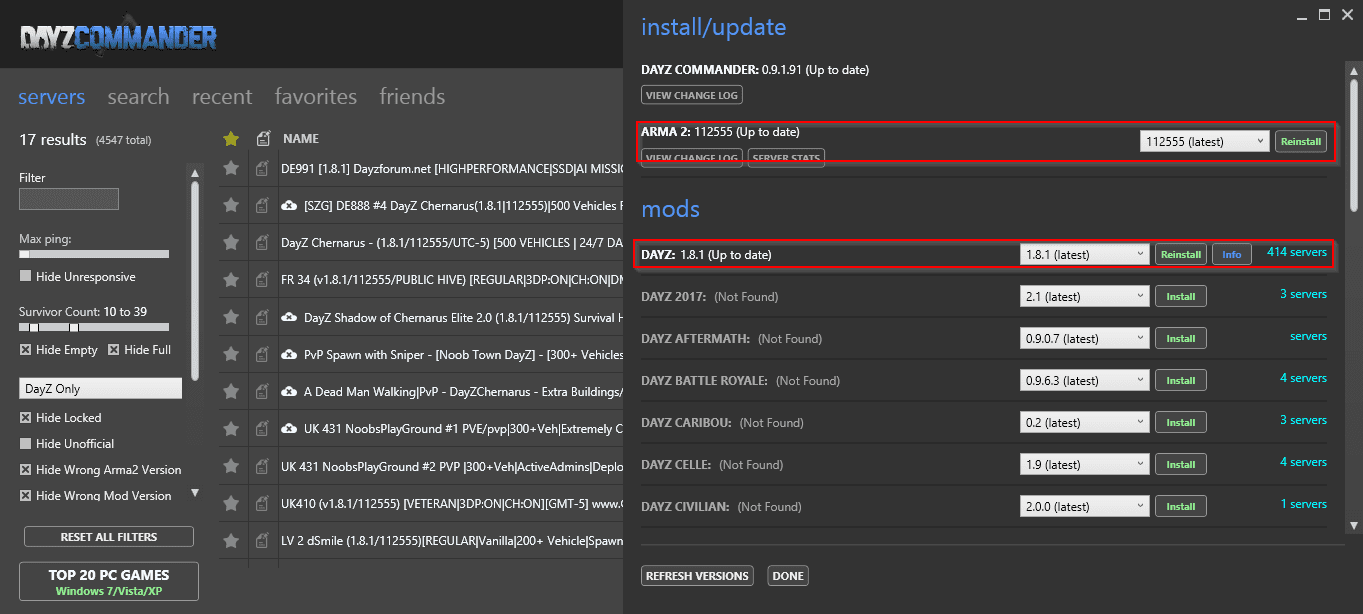Open DAYZ CELLE 1.9 version dropdown

1085,465
